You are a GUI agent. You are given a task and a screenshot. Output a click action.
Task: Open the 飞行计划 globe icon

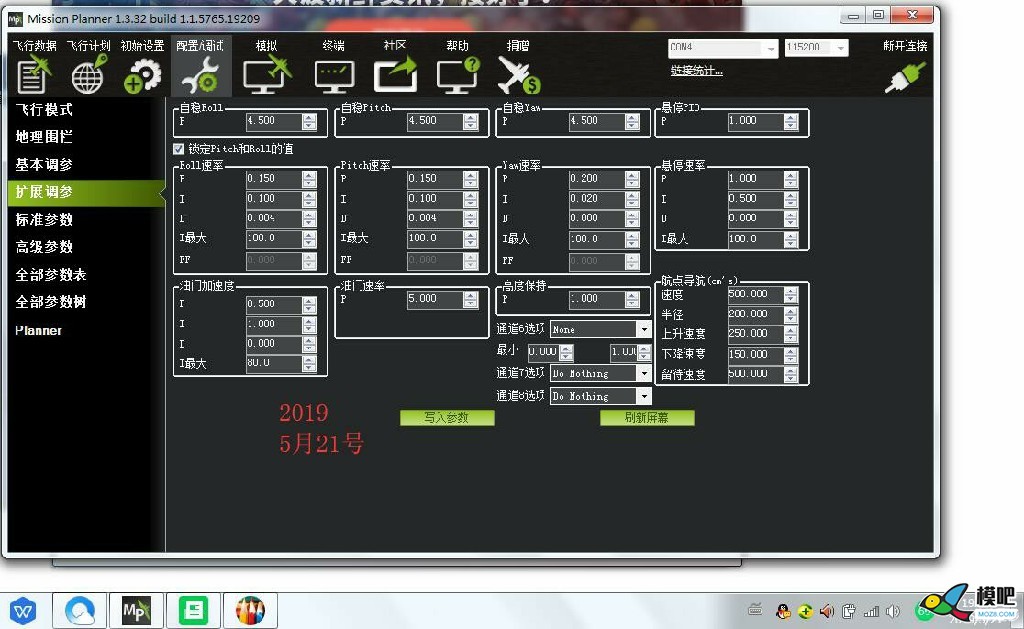click(x=88, y=74)
